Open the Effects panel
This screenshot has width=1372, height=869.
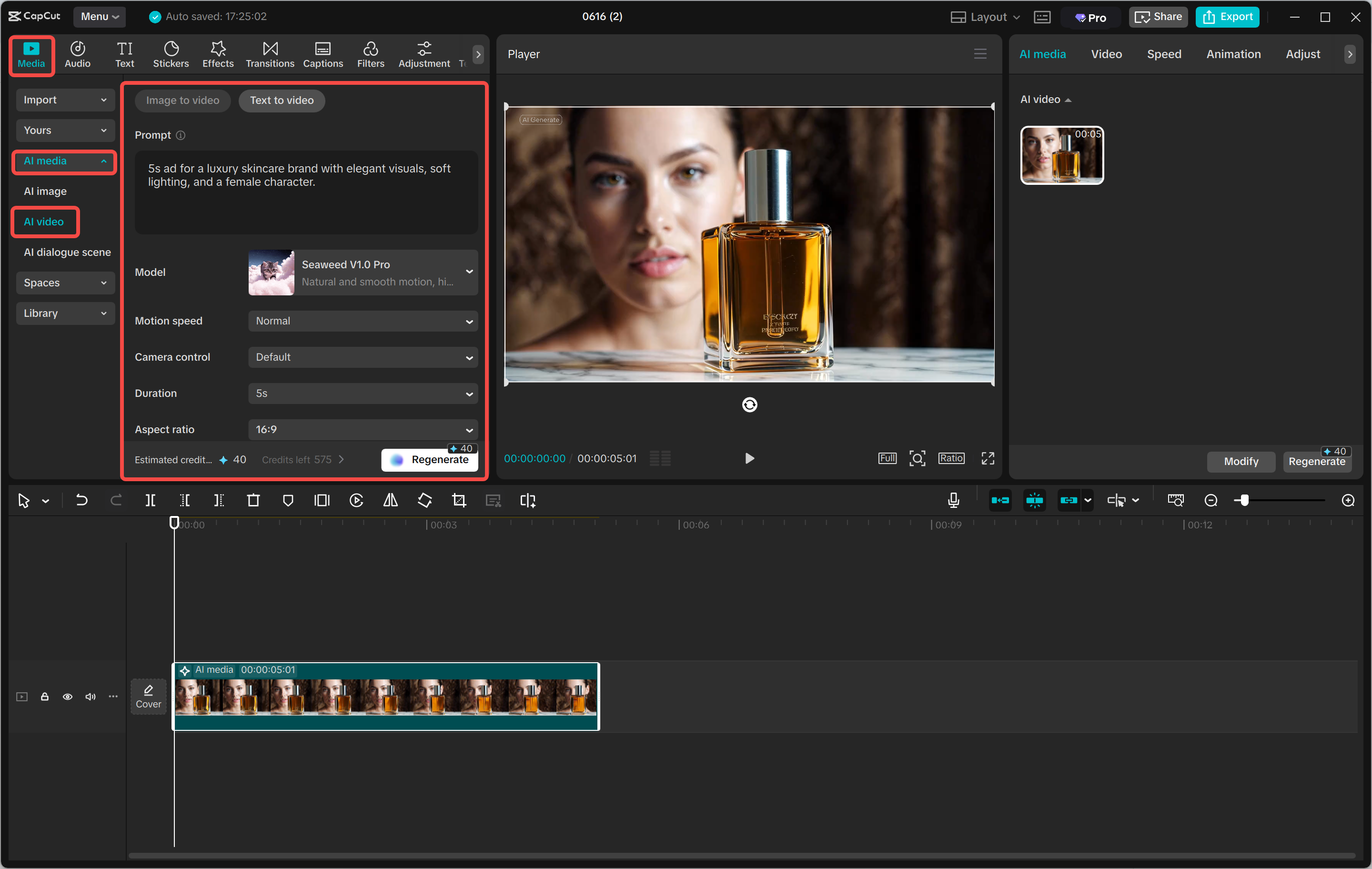[218, 53]
